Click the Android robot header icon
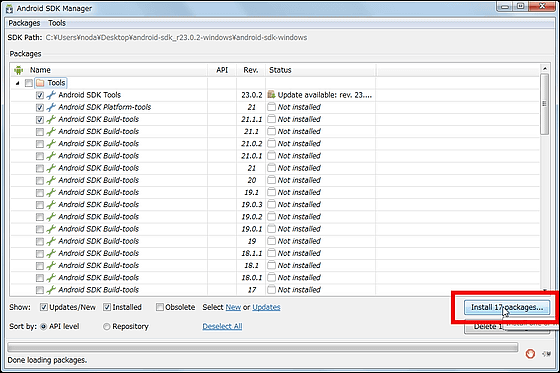This screenshot has width=560, height=373. pos(18,70)
